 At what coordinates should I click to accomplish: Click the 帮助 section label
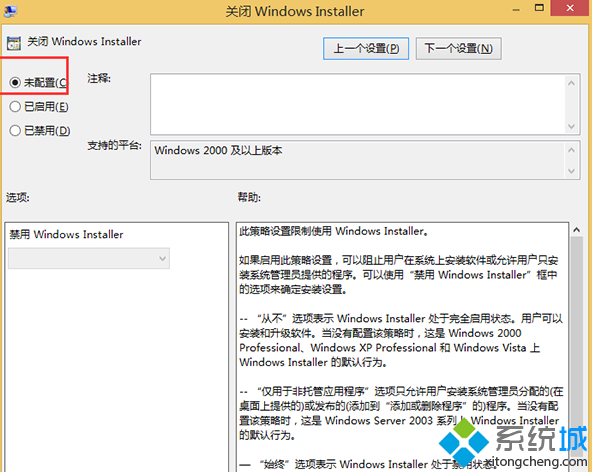click(249, 197)
